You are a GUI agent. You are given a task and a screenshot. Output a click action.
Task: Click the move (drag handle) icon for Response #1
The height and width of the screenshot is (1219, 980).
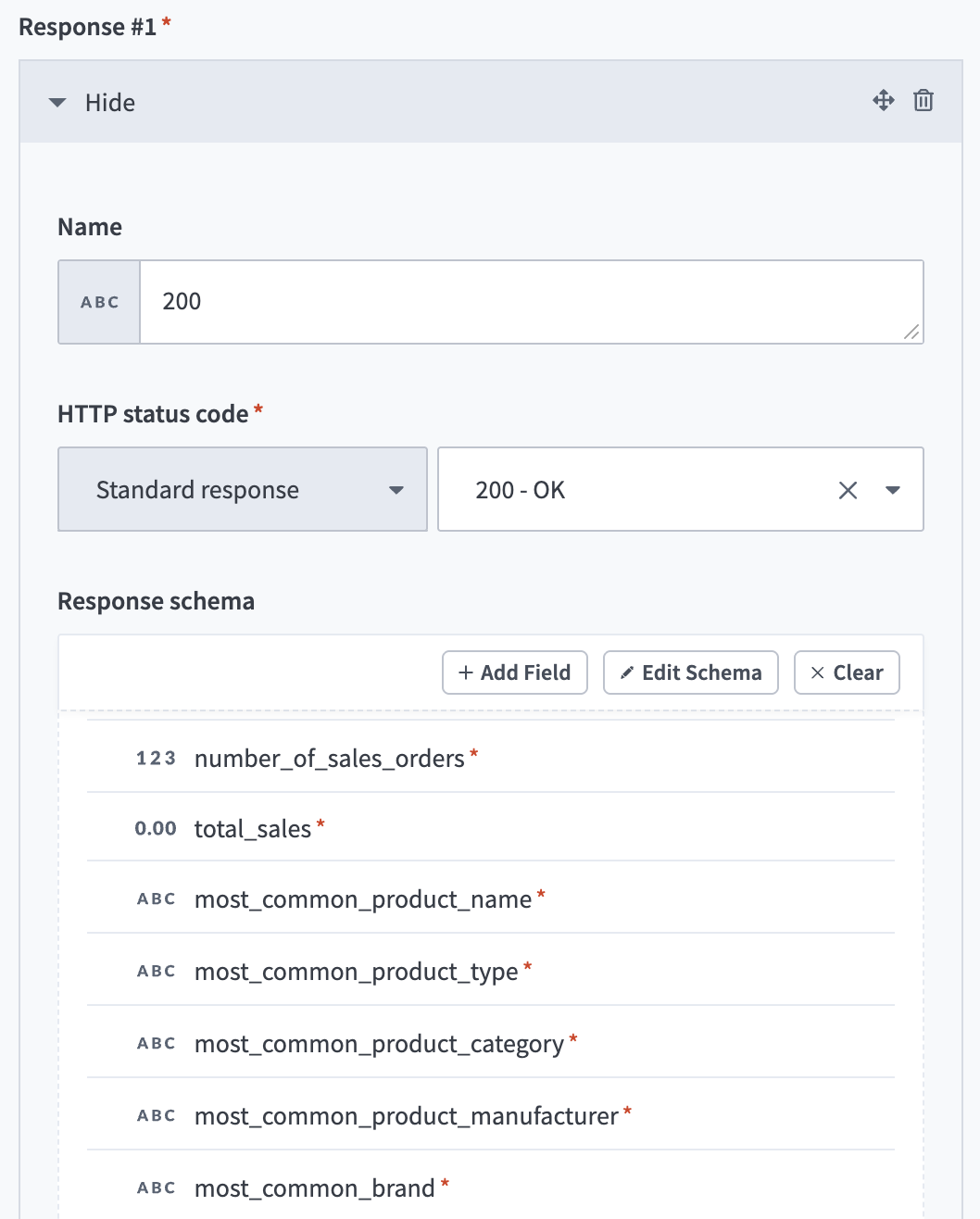883,101
